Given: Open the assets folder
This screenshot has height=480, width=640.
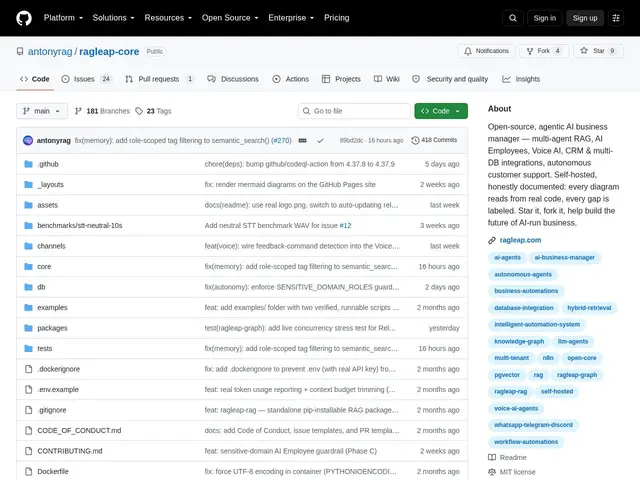Looking at the screenshot, I should [x=47, y=205].
